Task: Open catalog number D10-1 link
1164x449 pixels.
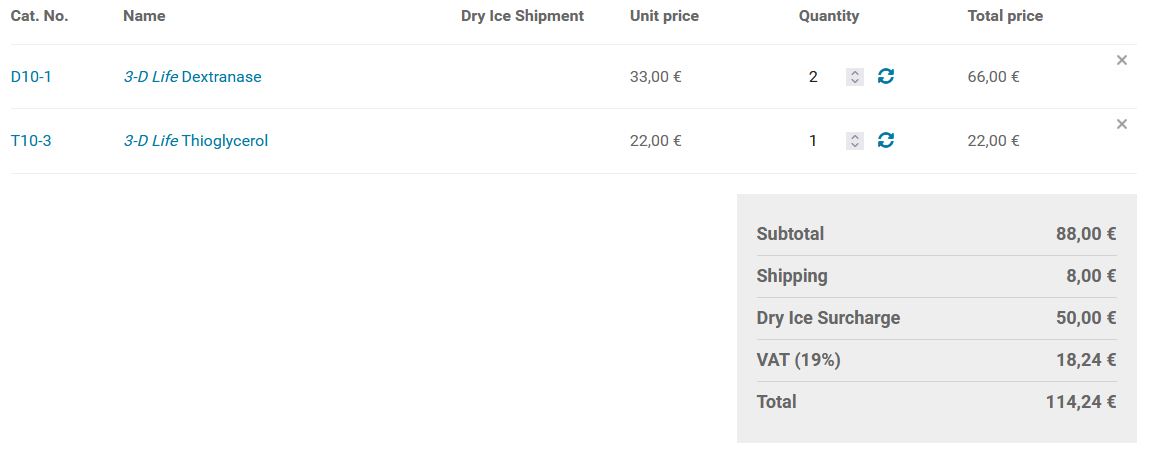Action: click(31, 77)
